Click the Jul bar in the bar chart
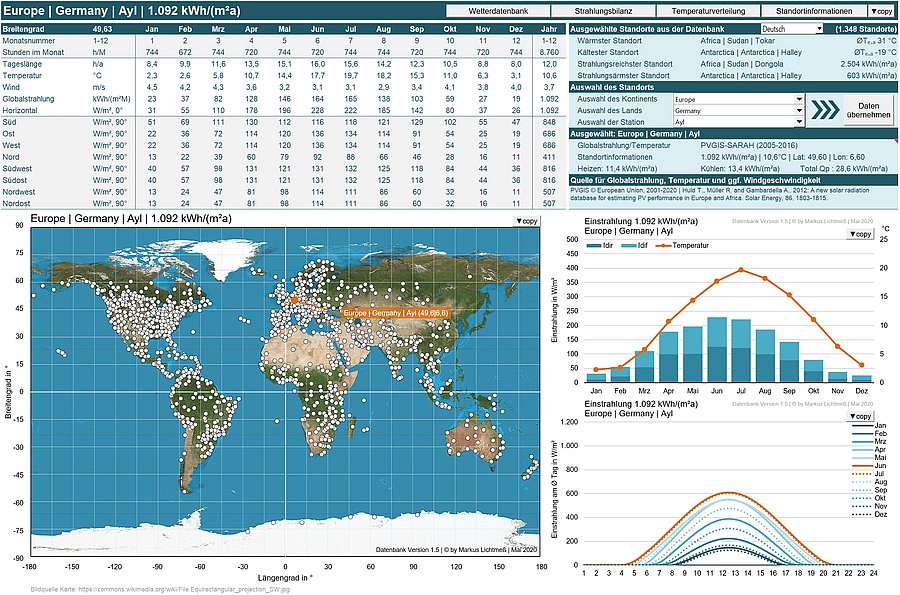Viewport: 900px width, 595px height. pos(741,350)
